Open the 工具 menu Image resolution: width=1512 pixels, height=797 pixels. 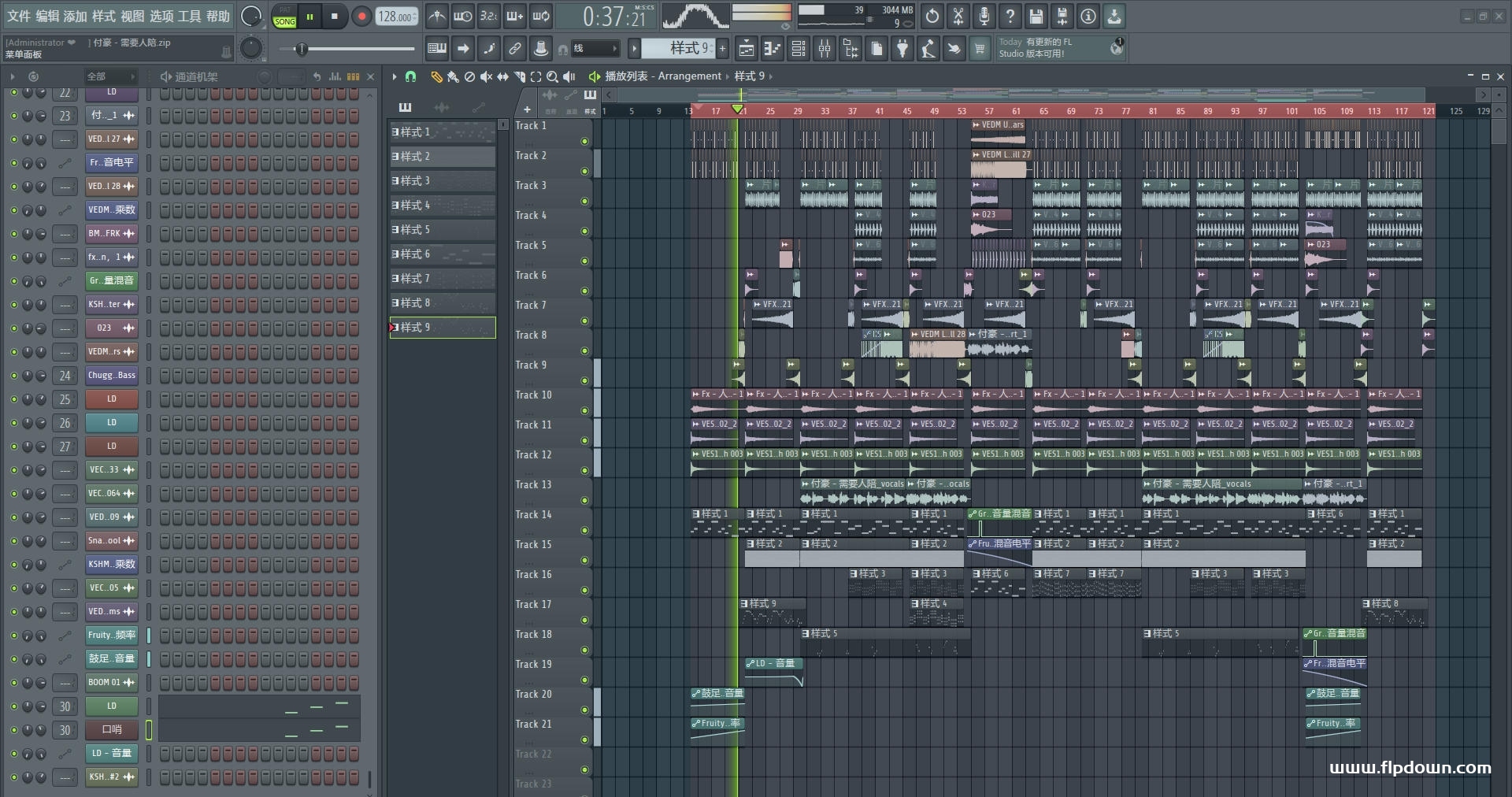(189, 17)
